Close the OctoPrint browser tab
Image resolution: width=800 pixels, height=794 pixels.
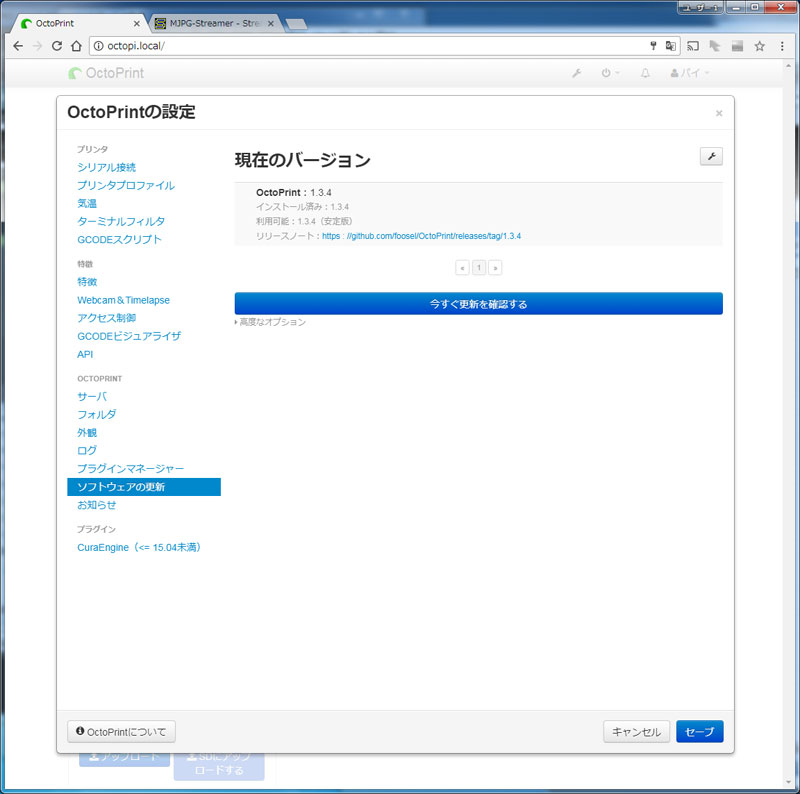tap(136, 23)
